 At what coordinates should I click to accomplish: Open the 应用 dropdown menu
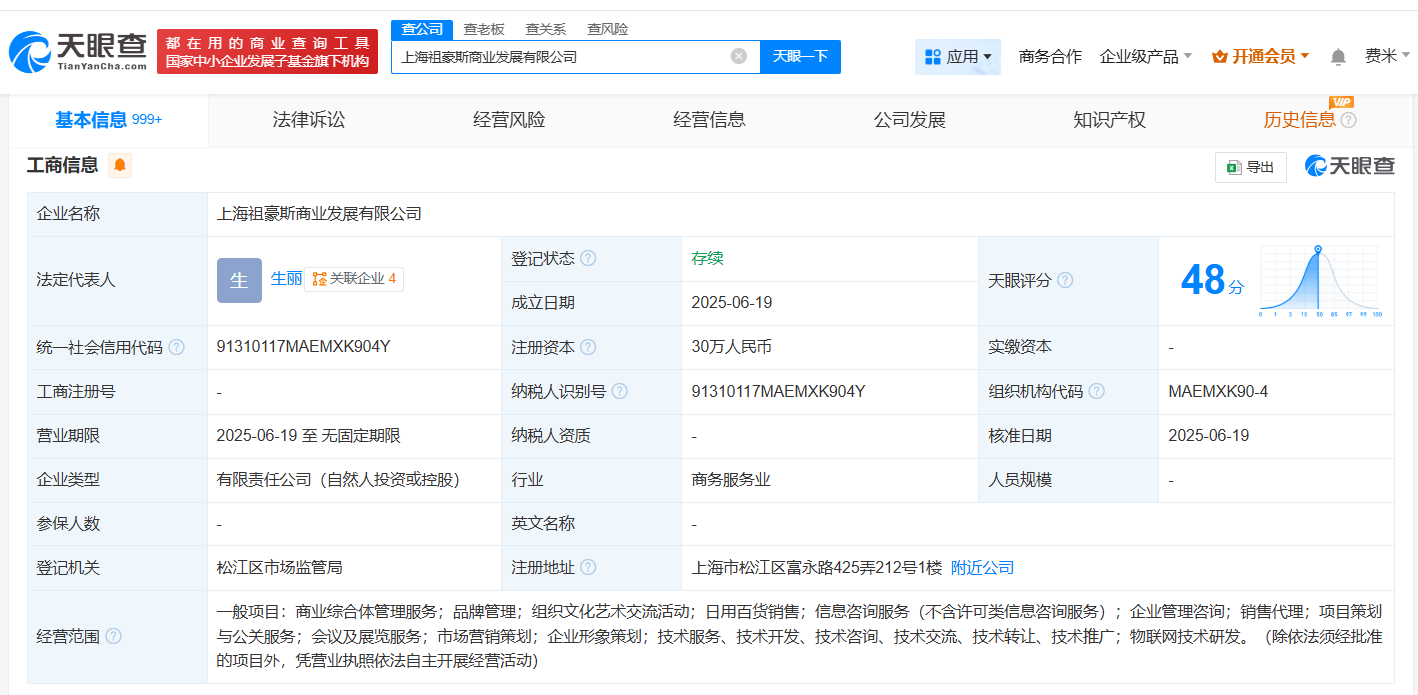[x=958, y=57]
